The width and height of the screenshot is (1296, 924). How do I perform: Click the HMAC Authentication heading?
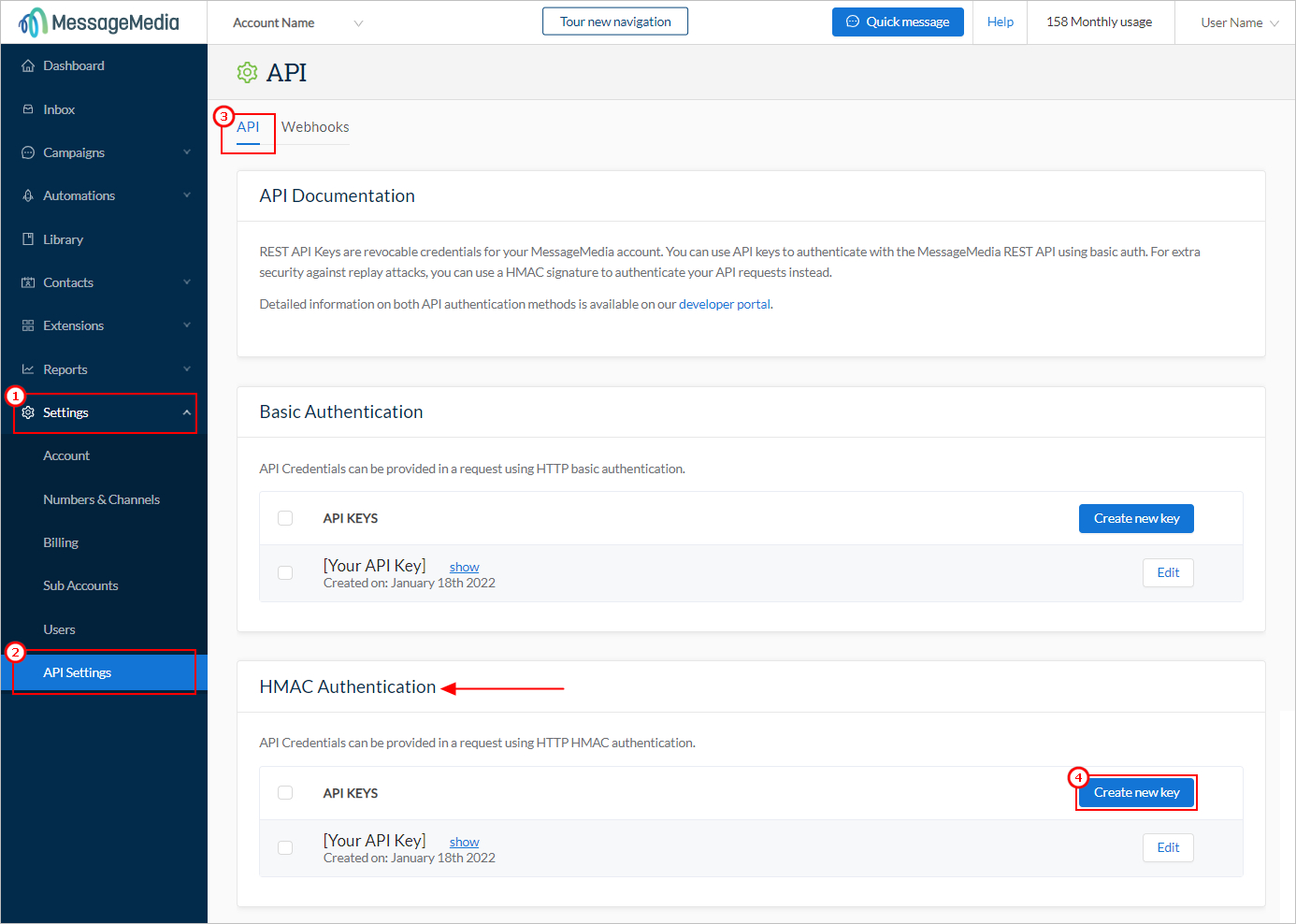pyautogui.click(x=348, y=686)
